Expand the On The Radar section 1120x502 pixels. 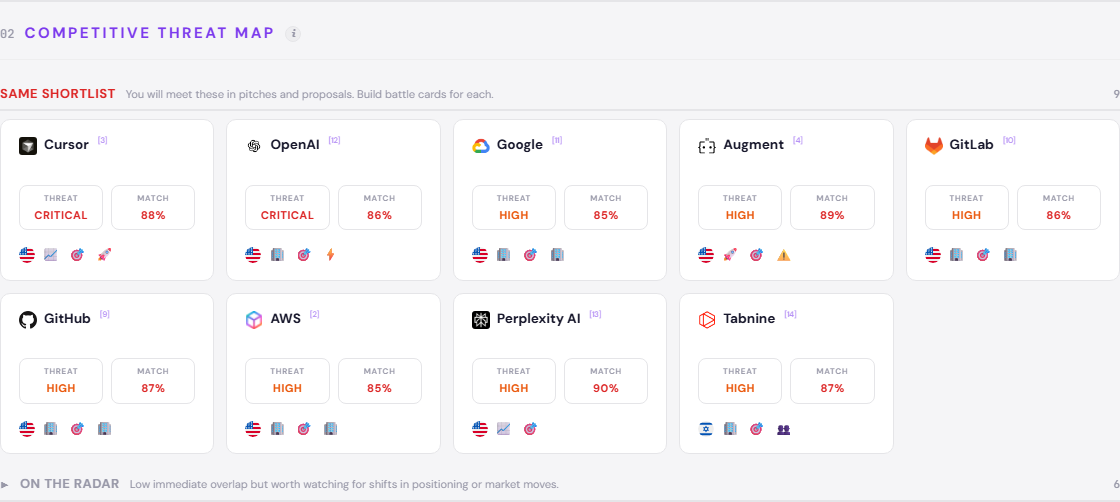click(6, 485)
